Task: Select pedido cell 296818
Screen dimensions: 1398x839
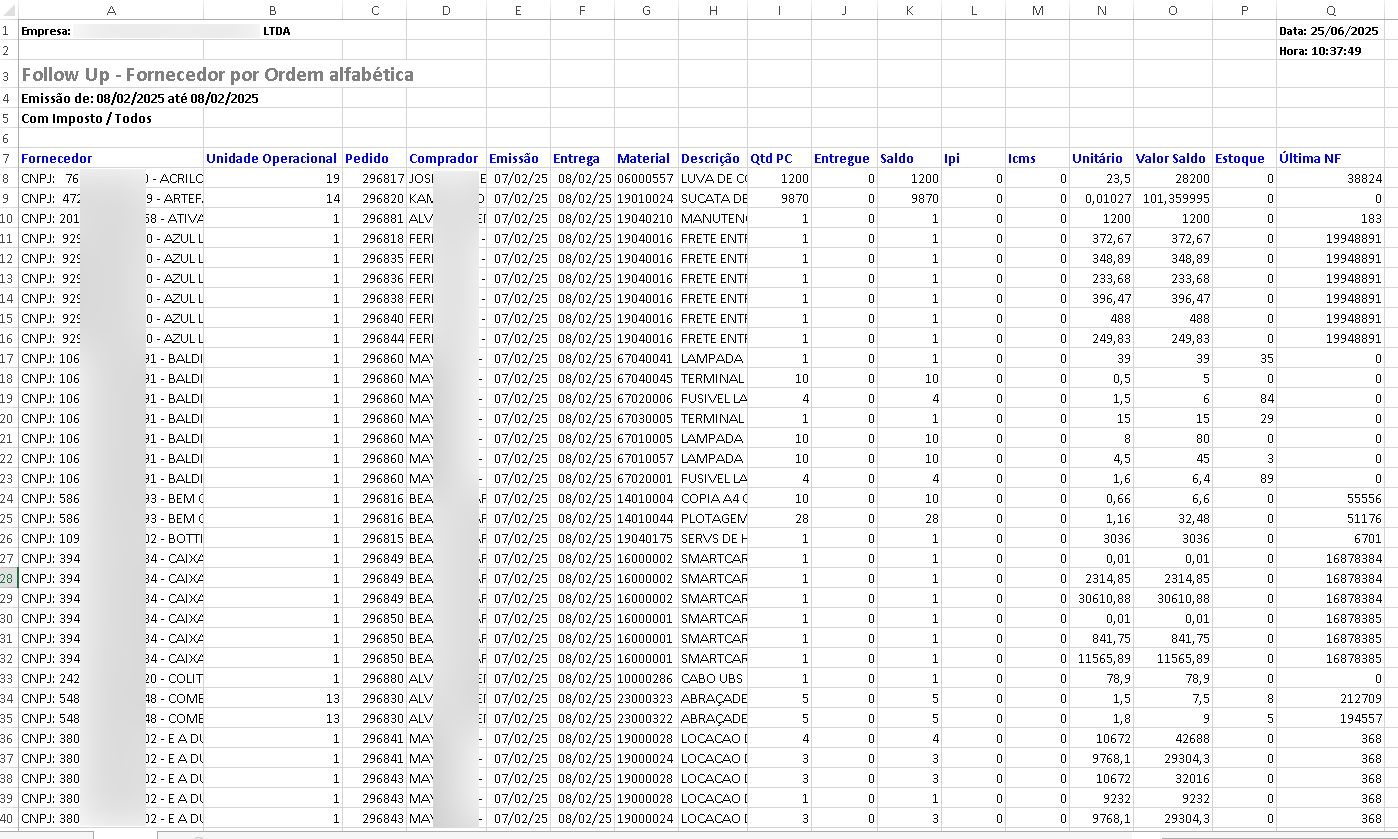Action: pos(374,238)
